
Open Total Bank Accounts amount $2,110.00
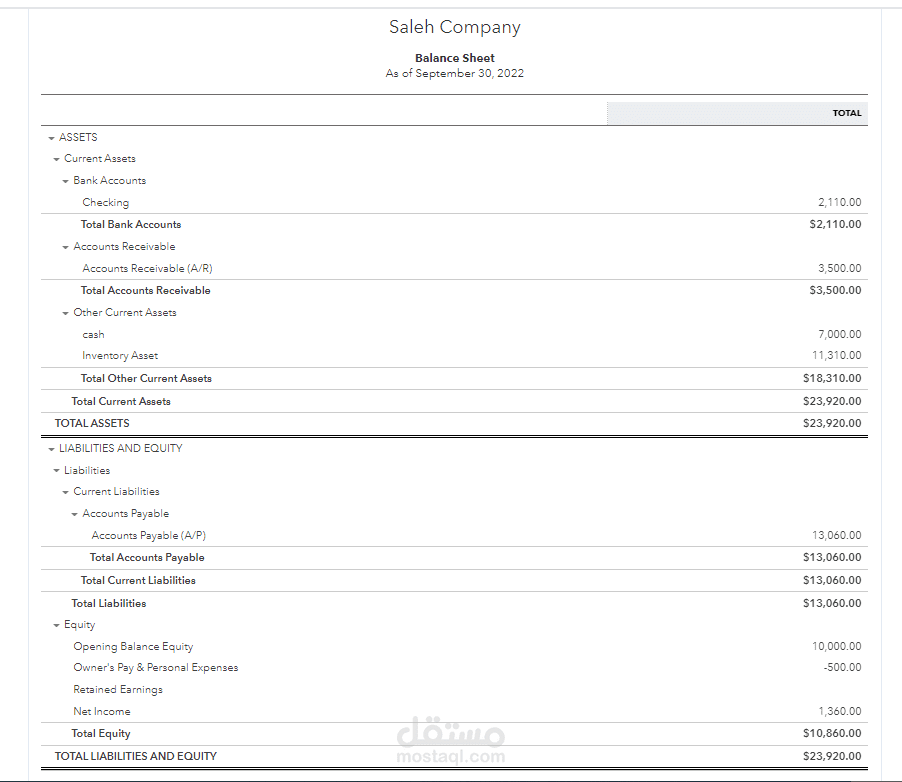(835, 224)
